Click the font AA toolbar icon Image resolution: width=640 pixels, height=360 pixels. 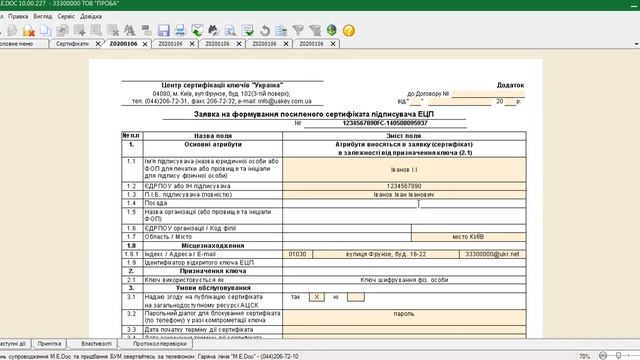tap(129, 31)
